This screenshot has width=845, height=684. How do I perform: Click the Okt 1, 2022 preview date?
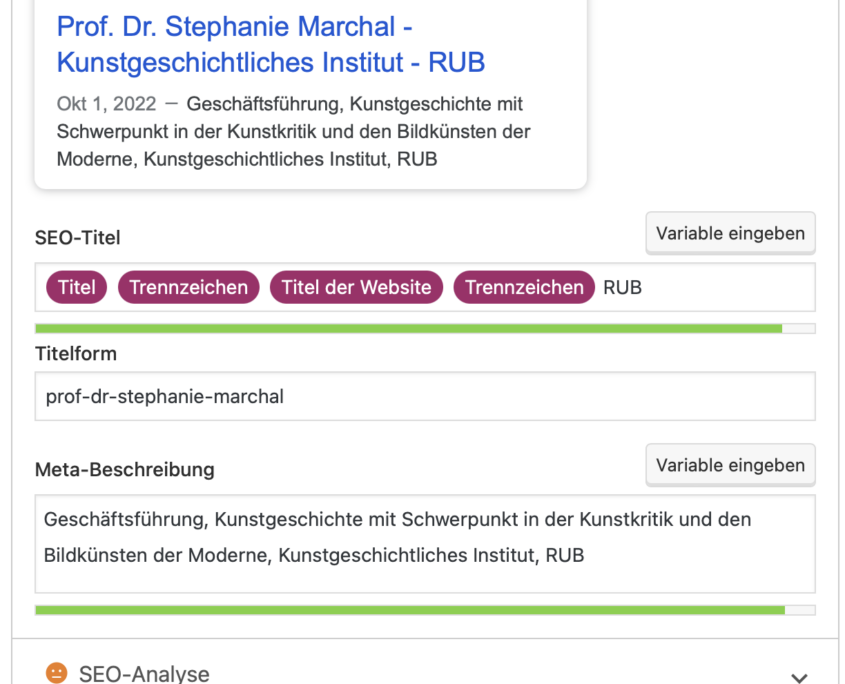click(x=107, y=103)
